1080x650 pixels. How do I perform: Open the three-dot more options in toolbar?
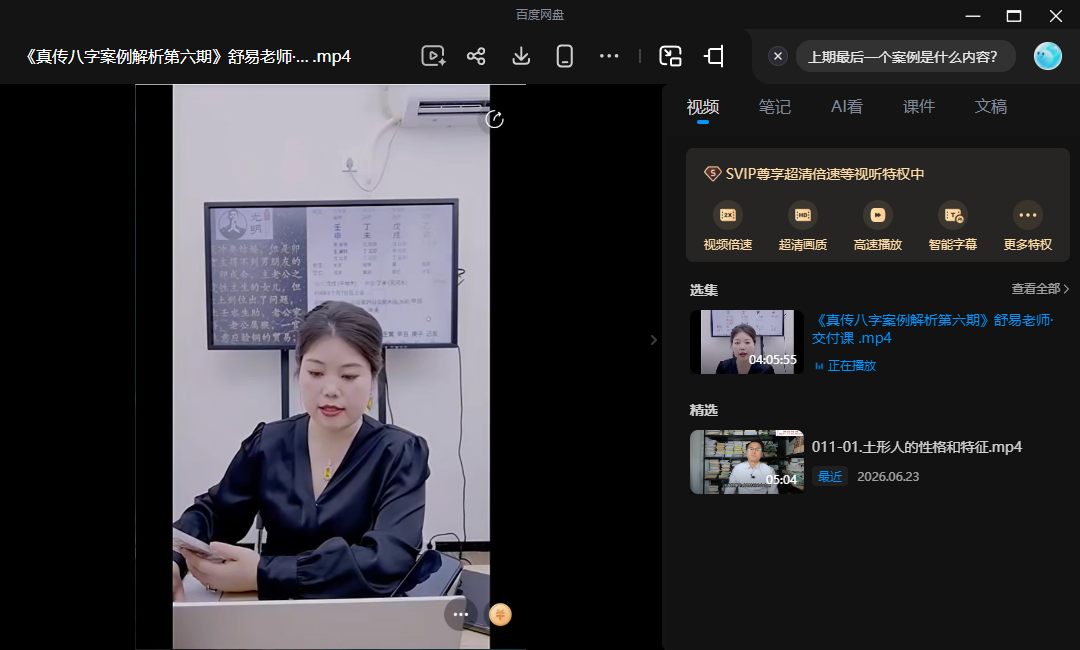pyautogui.click(x=609, y=56)
